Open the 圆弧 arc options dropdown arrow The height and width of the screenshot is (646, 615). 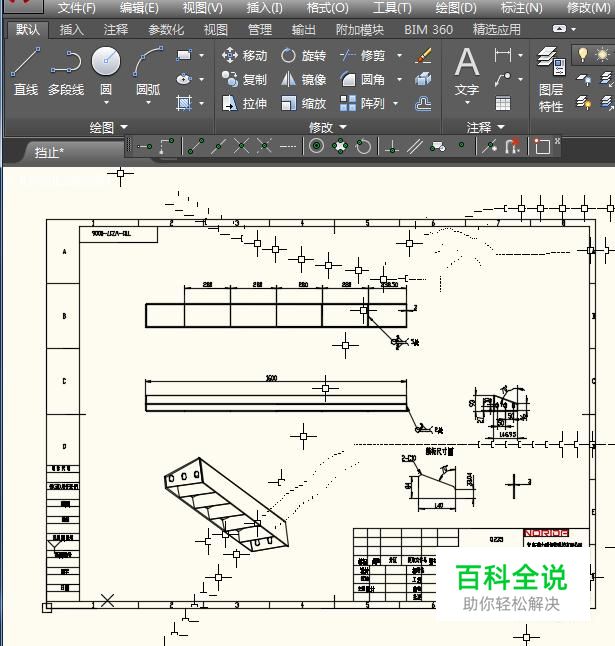point(148,103)
